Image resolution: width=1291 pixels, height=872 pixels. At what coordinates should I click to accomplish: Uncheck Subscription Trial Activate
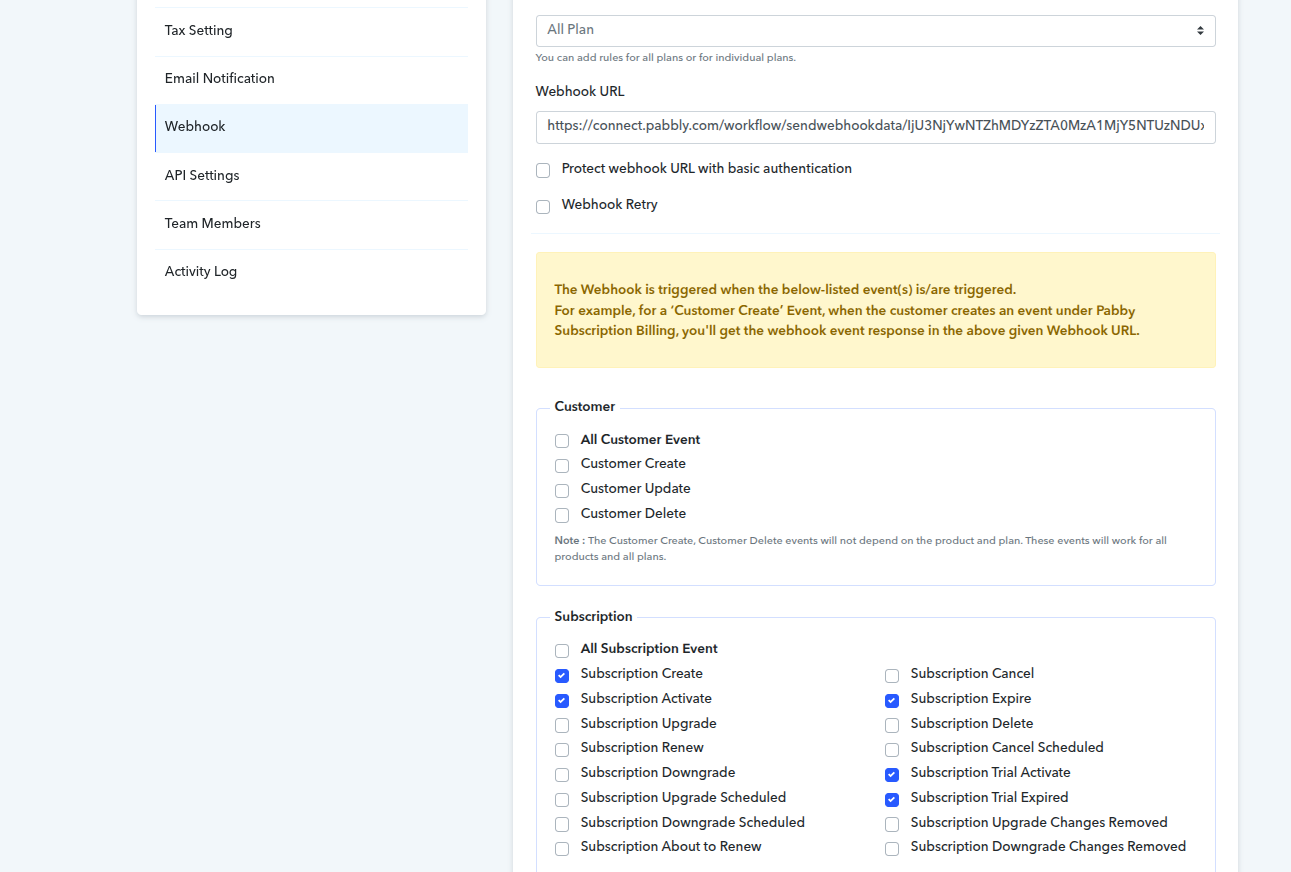[x=892, y=774]
